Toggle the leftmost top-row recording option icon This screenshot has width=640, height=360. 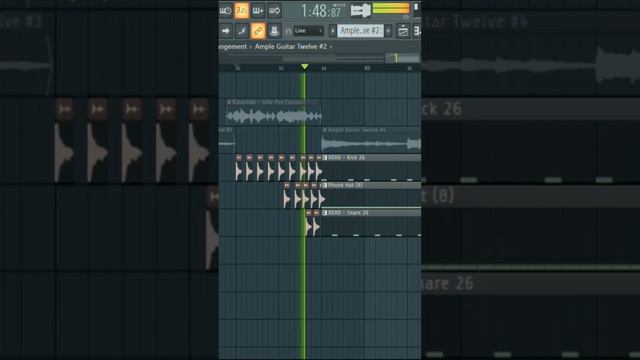tap(225, 11)
